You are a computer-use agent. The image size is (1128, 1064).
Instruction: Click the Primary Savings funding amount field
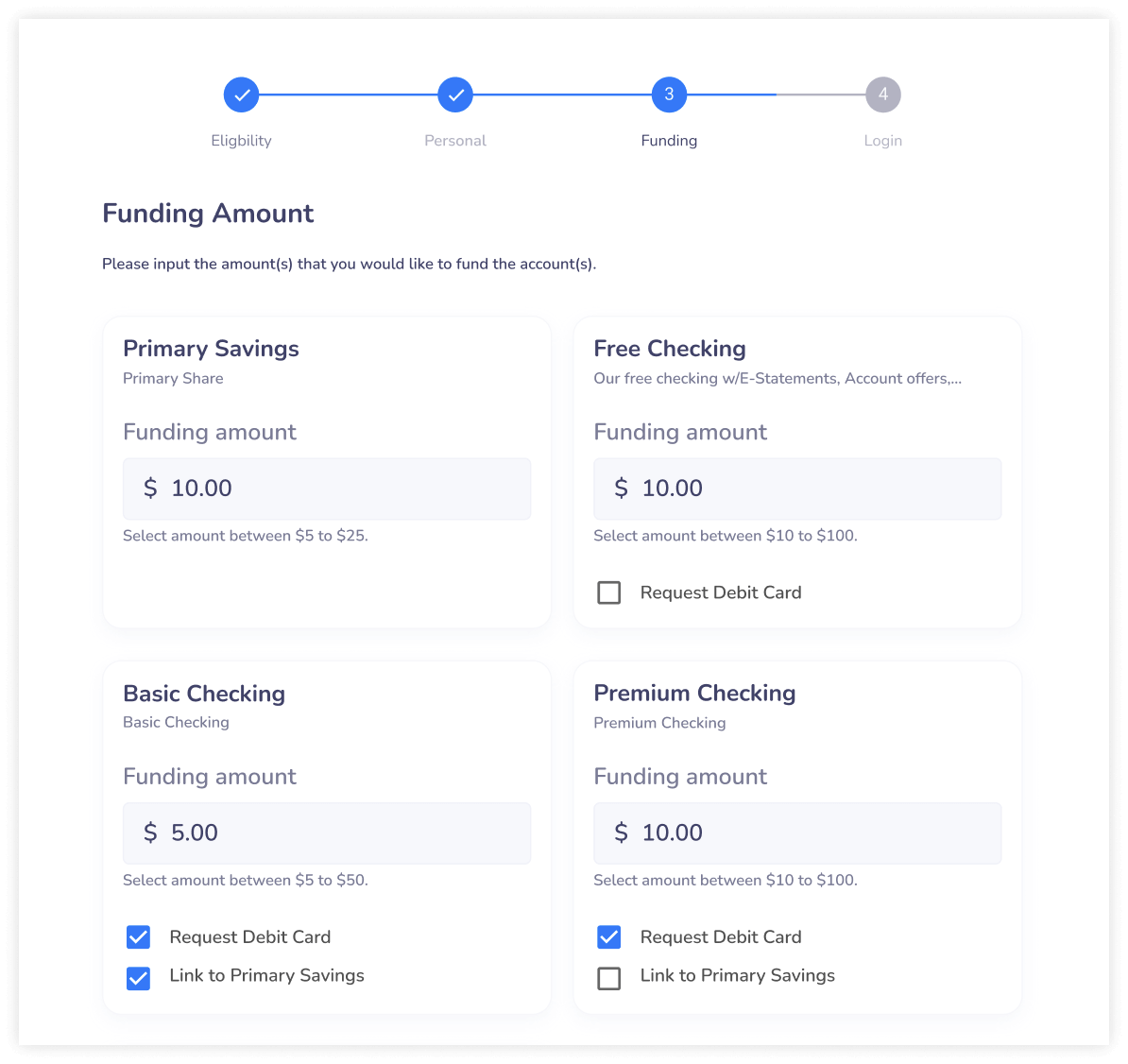326,489
